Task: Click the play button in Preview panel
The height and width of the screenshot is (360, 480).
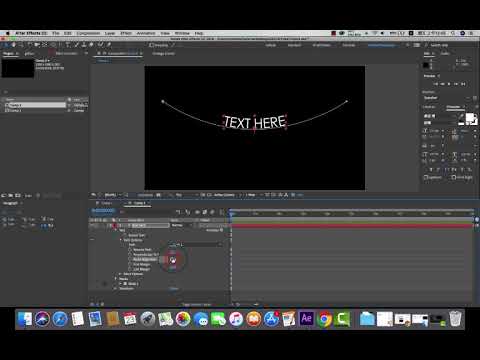Action: tap(449, 84)
